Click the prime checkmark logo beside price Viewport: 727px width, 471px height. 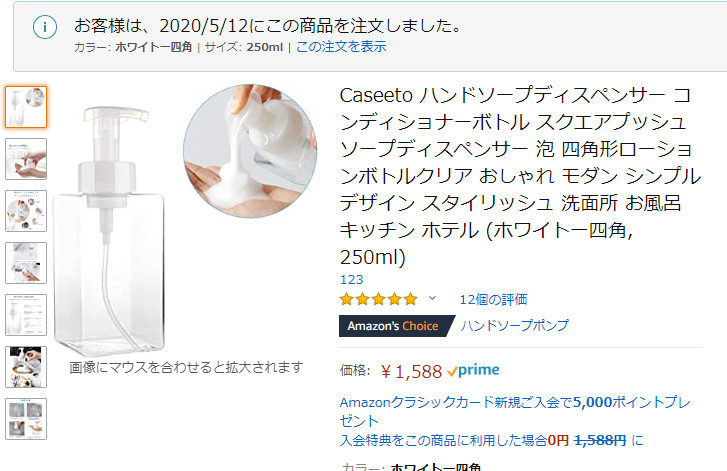(x=473, y=370)
